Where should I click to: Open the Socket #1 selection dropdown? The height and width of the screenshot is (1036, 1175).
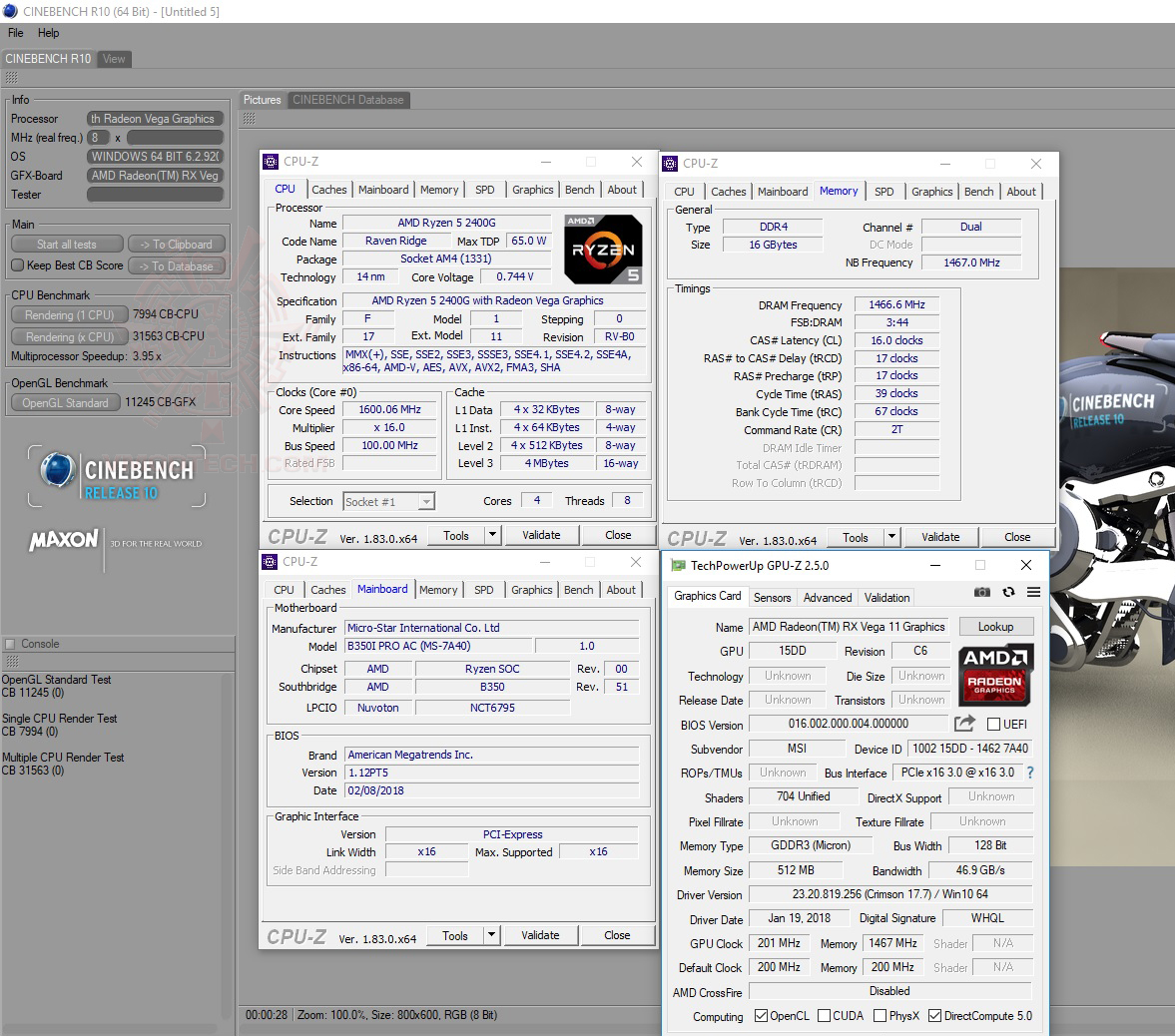click(x=425, y=502)
